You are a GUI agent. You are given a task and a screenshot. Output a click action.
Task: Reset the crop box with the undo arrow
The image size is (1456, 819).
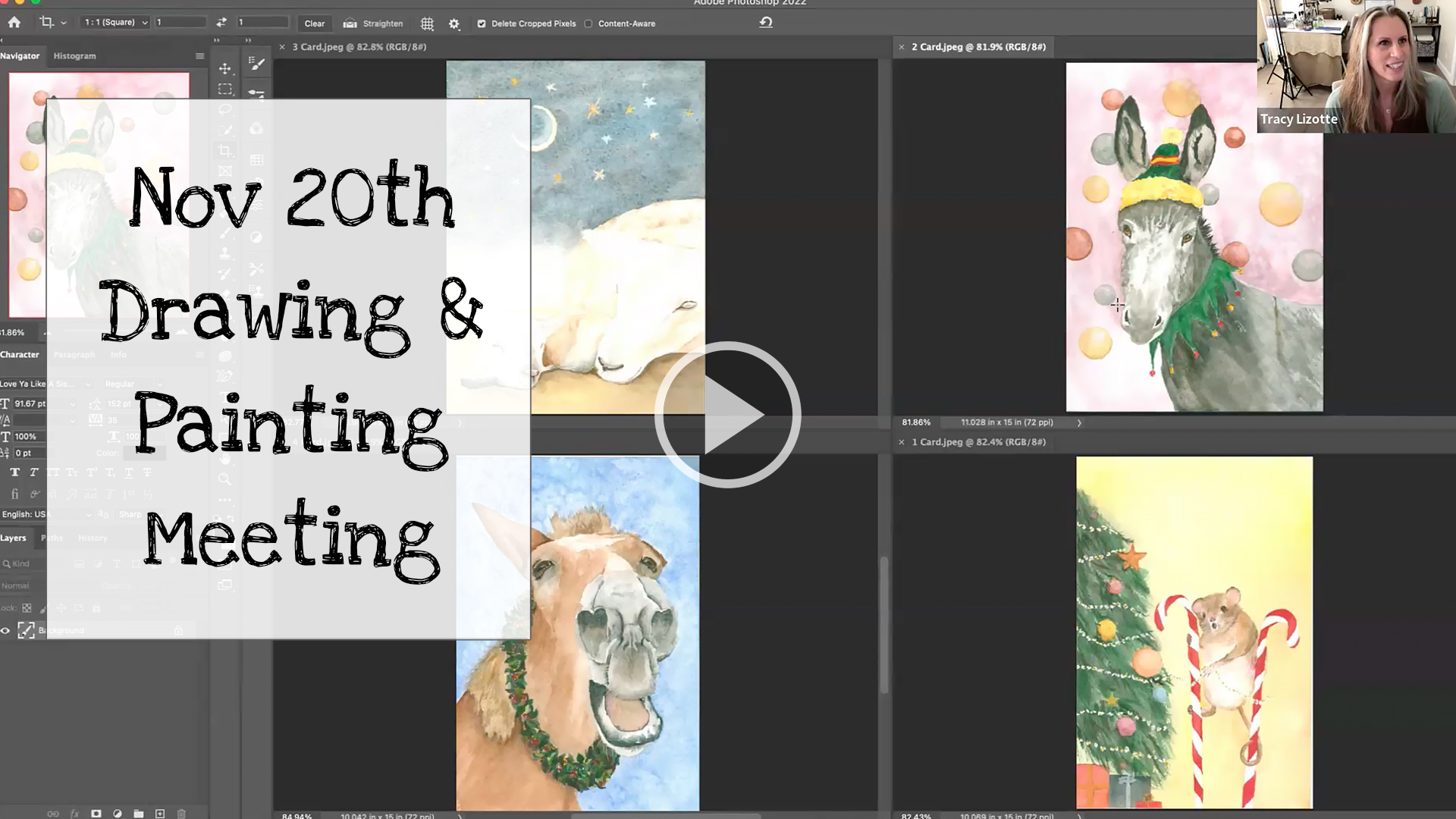click(x=766, y=22)
